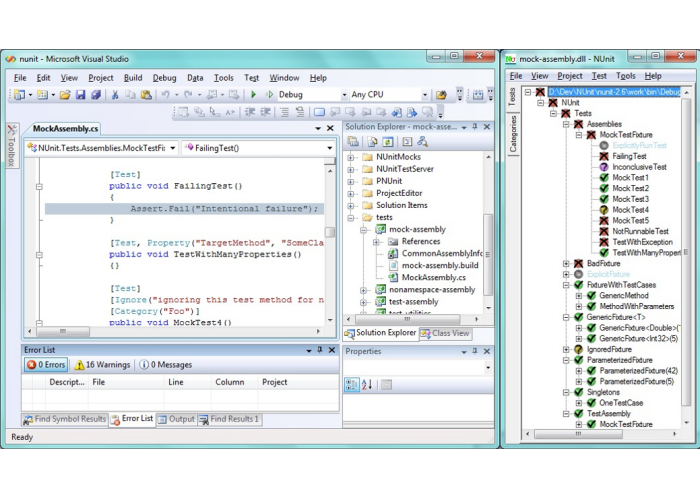Switch to the Output tab
700x500 pixels.
(x=177, y=419)
